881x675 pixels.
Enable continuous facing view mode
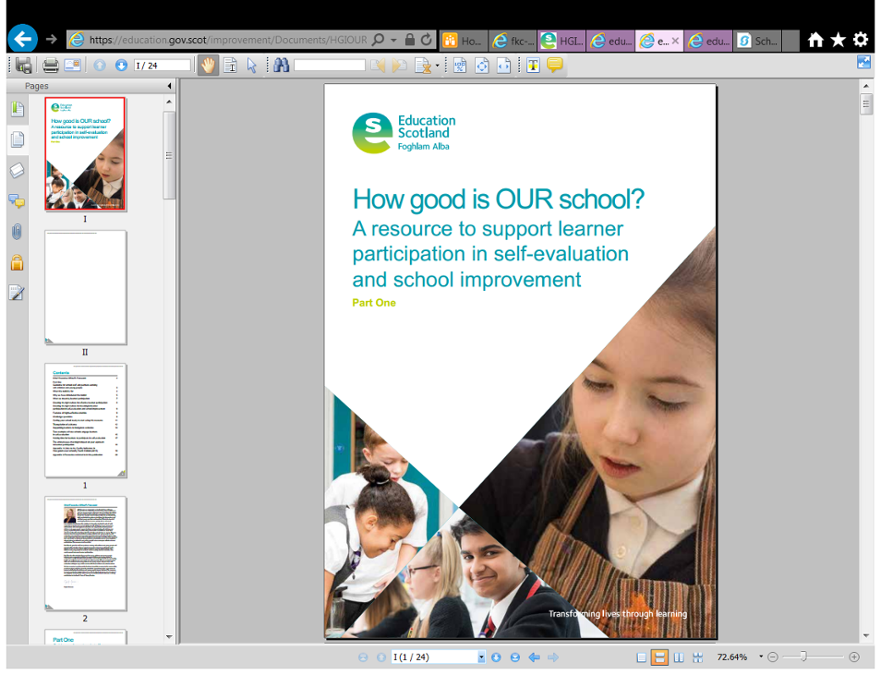(x=697, y=657)
